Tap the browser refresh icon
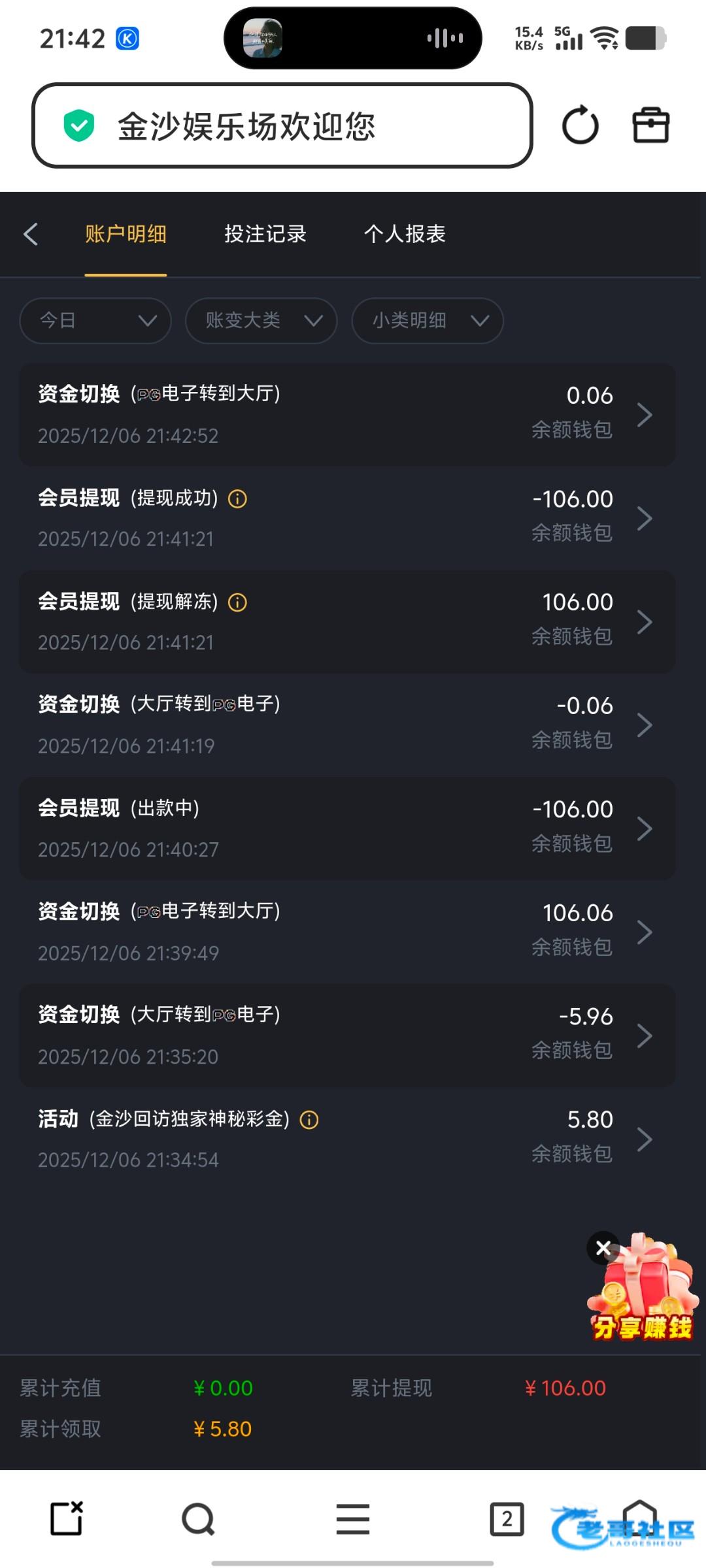The height and width of the screenshot is (1568, 706). click(x=580, y=125)
